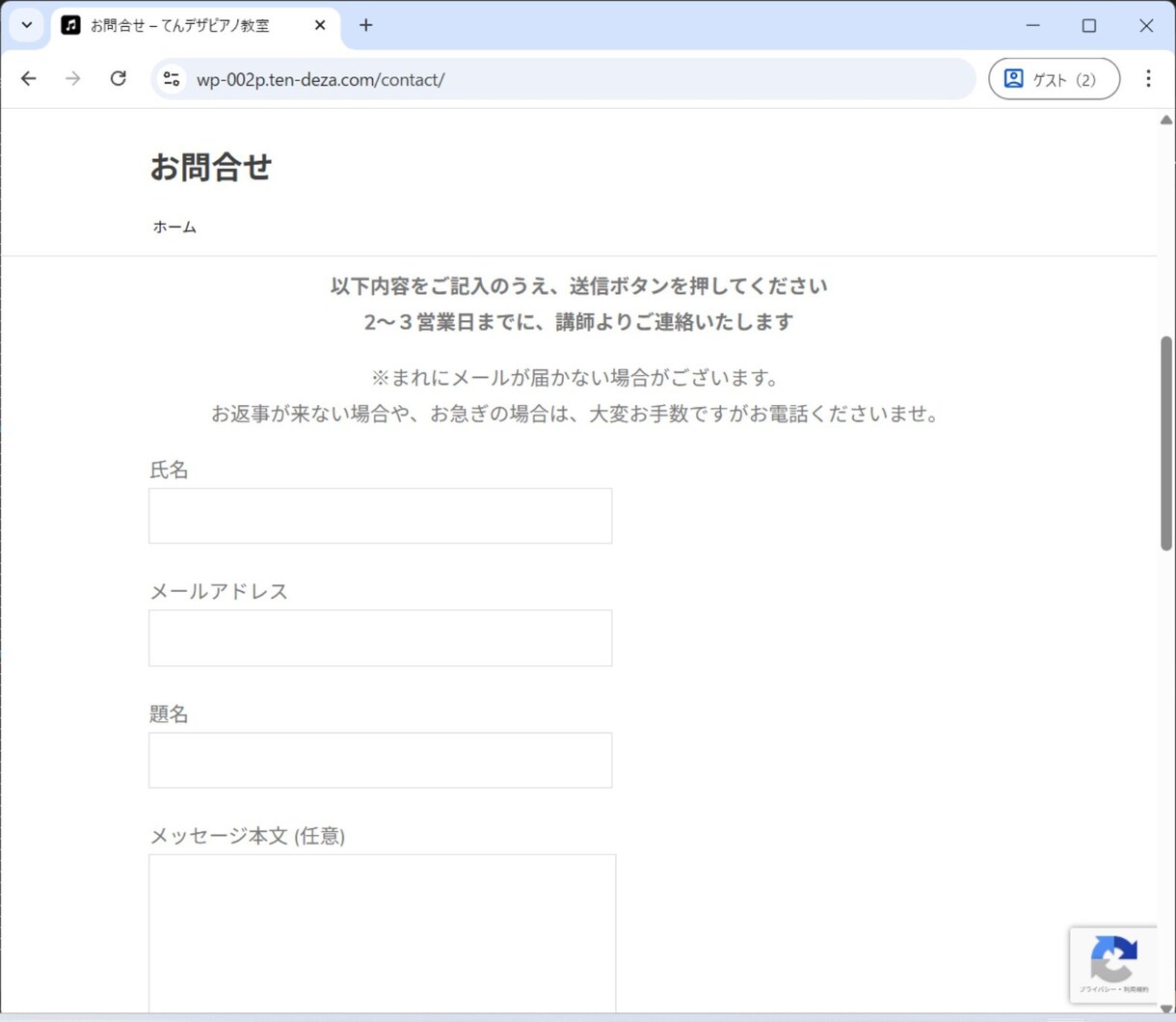Click into the メールアドレス input field

tap(380, 637)
